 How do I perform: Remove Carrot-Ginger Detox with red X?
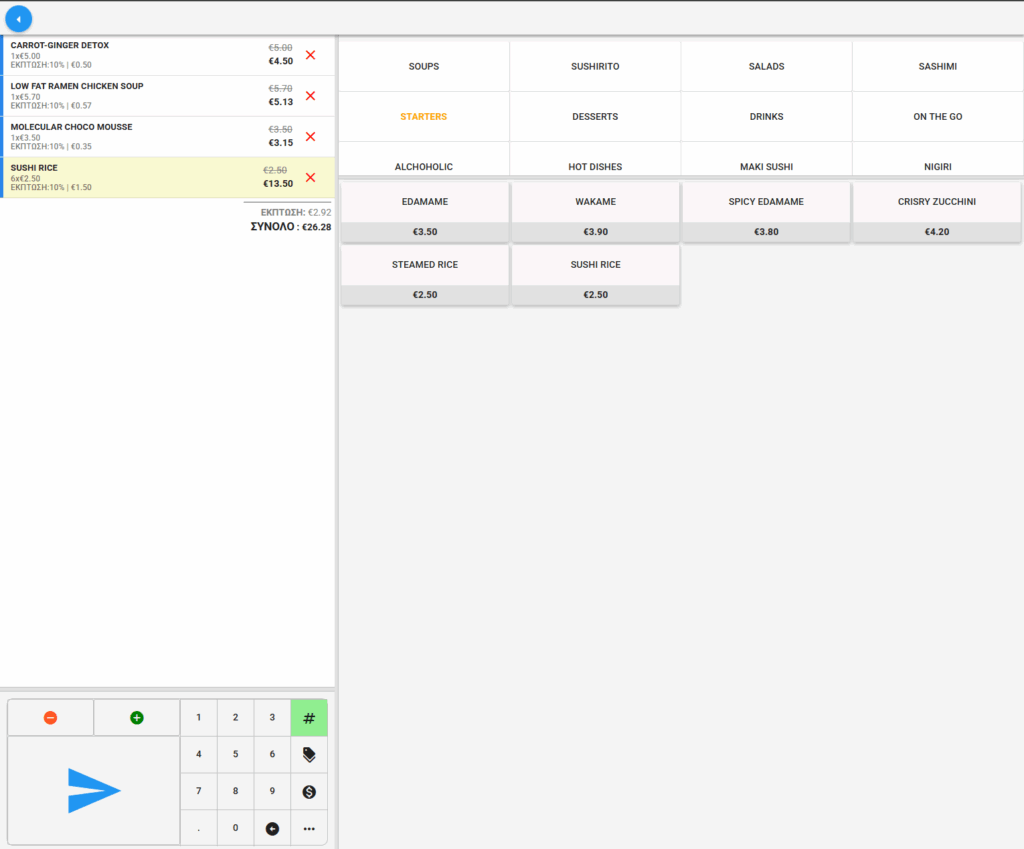click(x=310, y=55)
